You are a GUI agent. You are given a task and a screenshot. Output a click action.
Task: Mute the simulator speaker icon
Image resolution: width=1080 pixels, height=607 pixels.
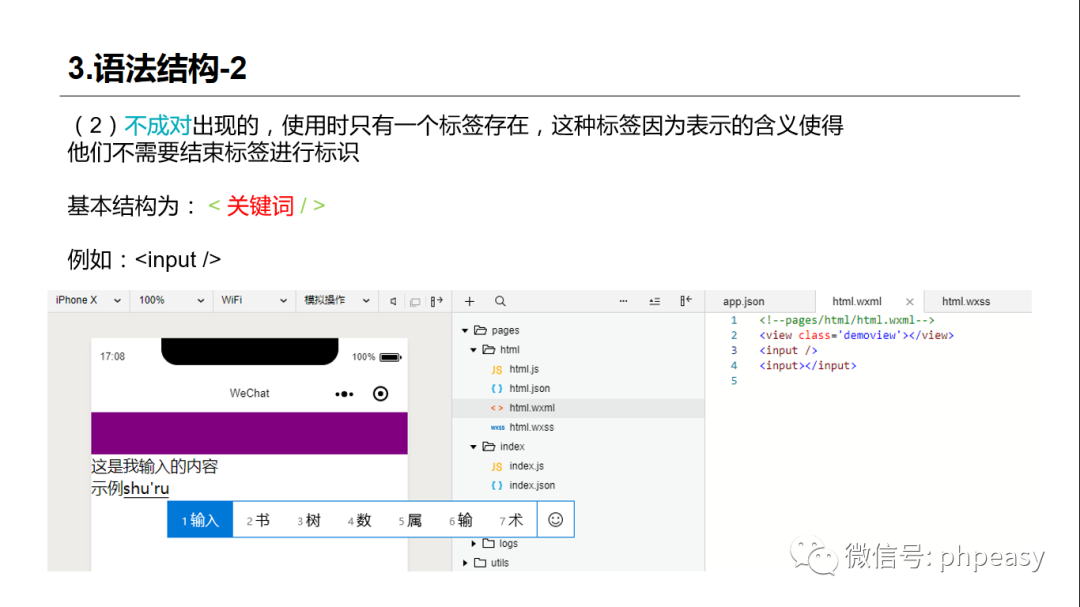(x=393, y=300)
